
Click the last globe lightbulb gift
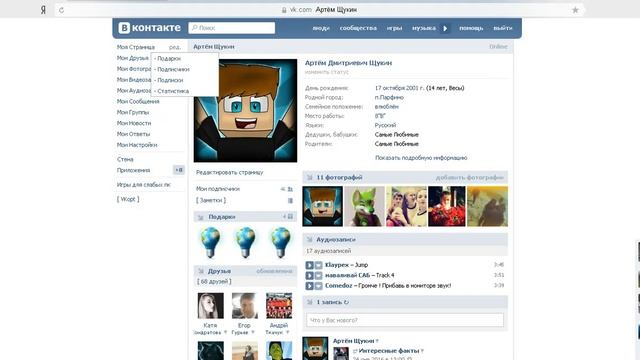click(x=280, y=242)
